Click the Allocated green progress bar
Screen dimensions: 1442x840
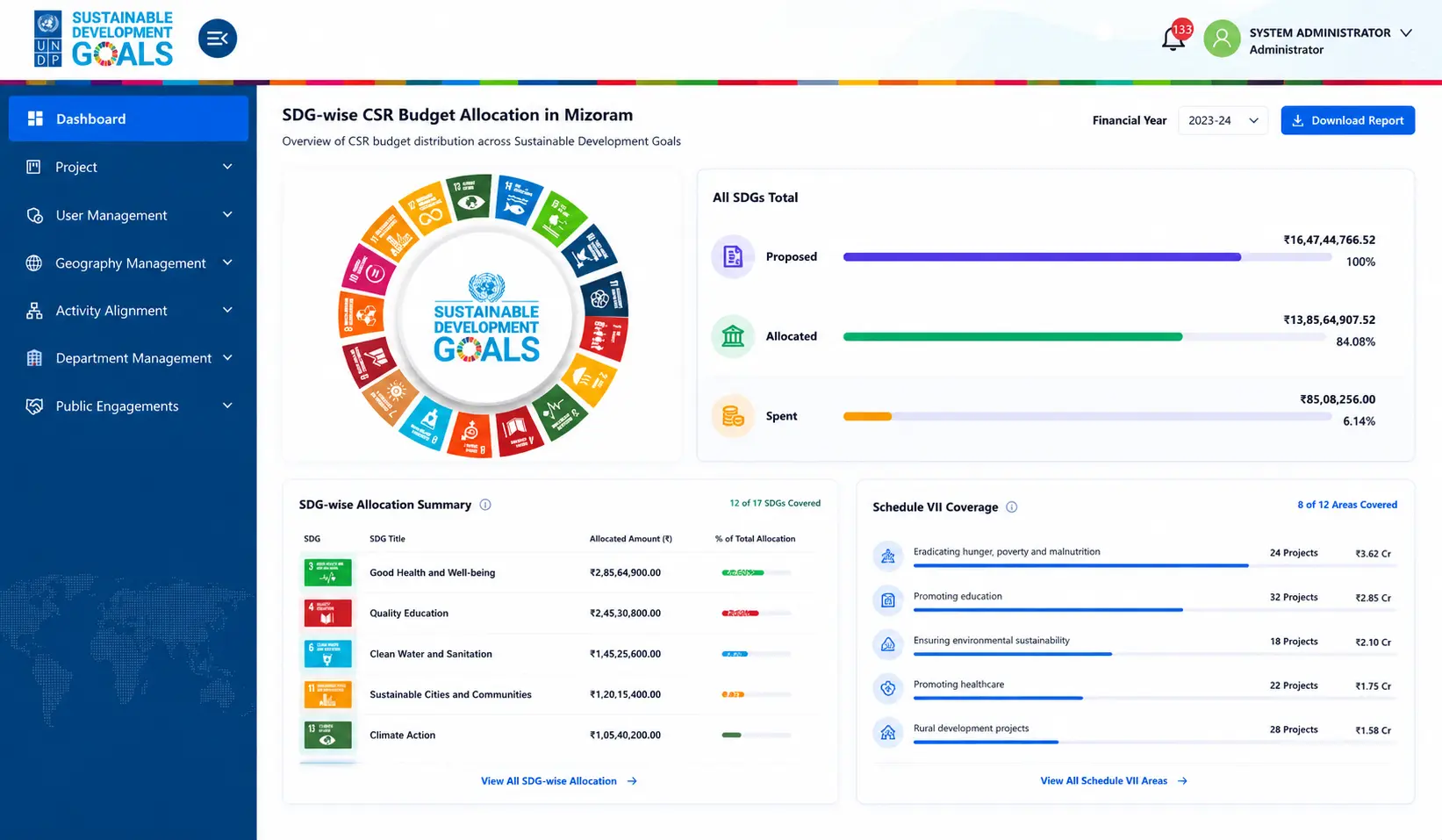[x=1013, y=337]
